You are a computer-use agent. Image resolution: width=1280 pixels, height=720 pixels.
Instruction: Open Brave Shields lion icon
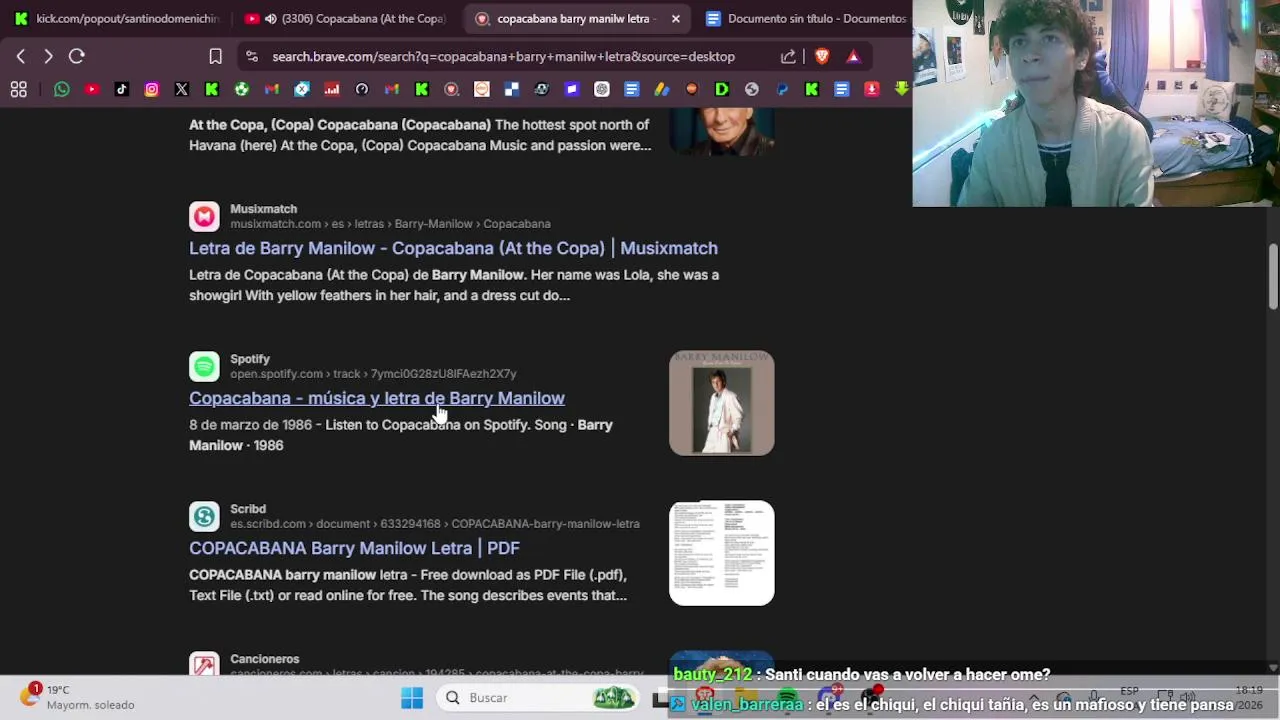point(822,56)
